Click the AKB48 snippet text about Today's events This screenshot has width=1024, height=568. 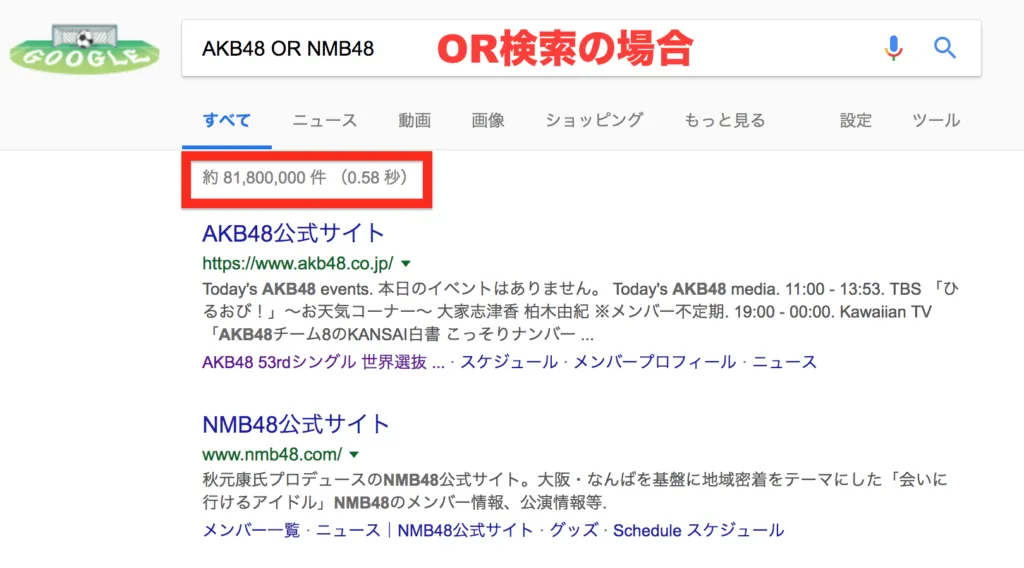pos(580,311)
